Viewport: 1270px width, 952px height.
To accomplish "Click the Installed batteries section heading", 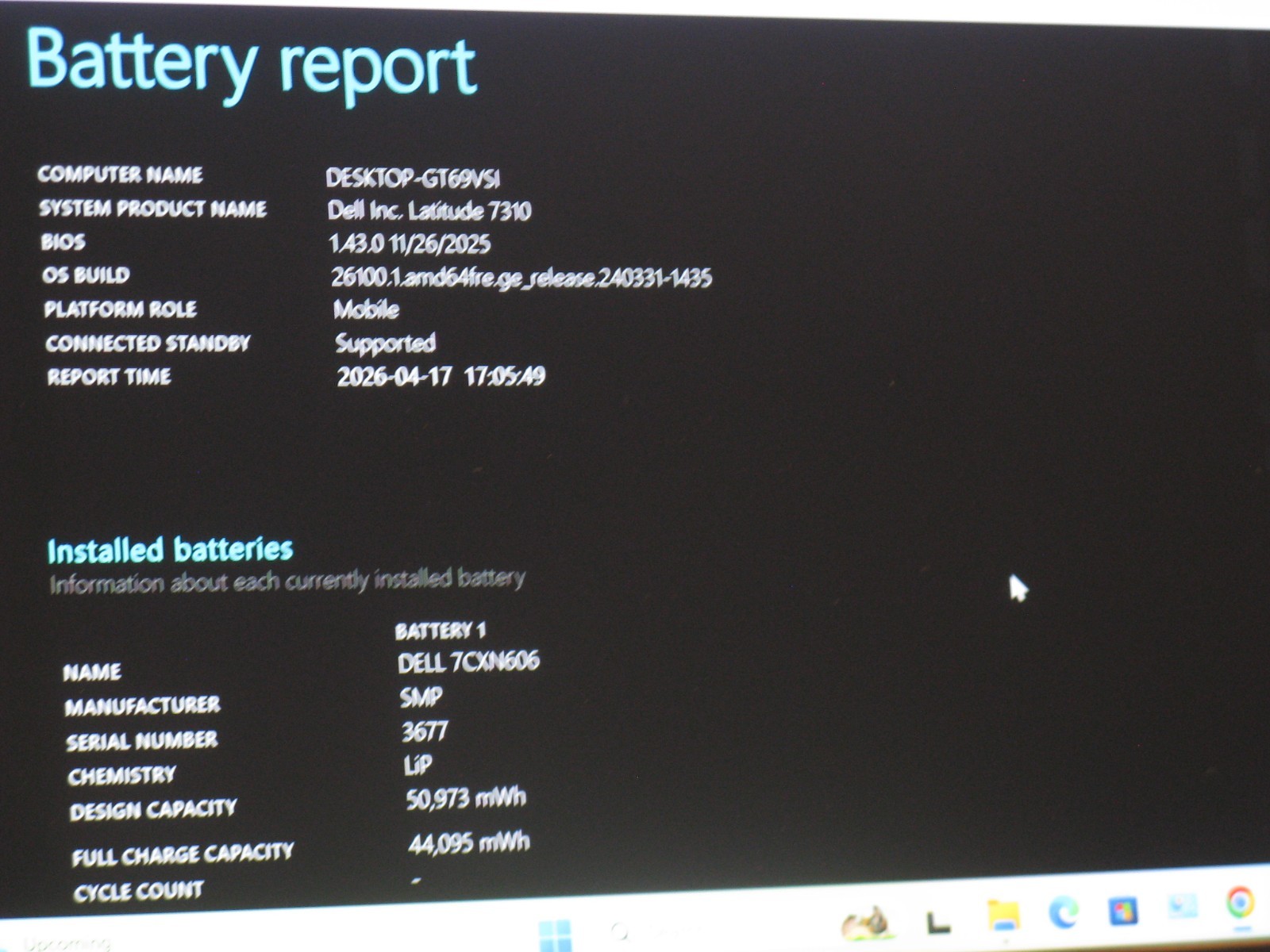I will [x=170, y=549].
